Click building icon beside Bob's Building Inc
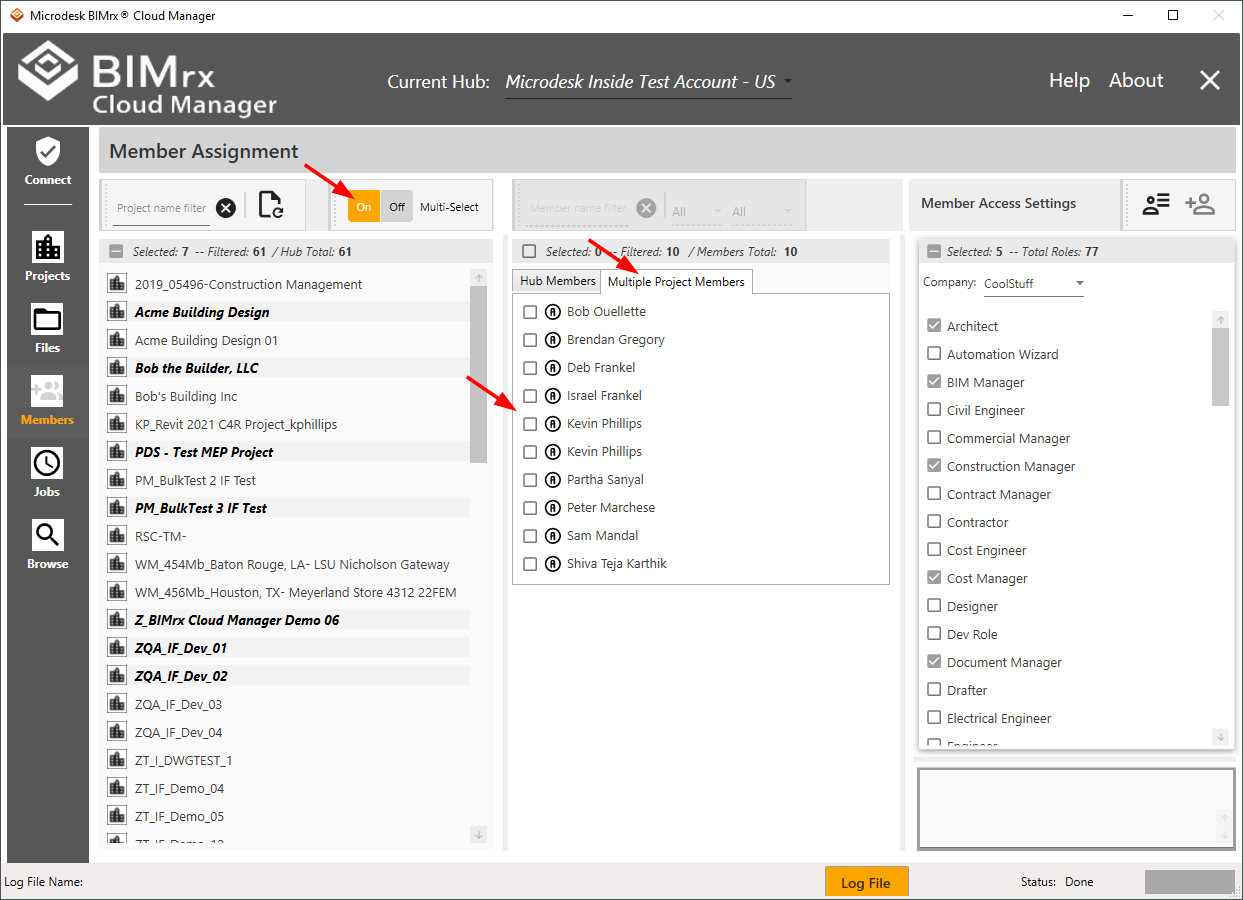The width and height of the screenshot is (1243, 900). [116, 396]
